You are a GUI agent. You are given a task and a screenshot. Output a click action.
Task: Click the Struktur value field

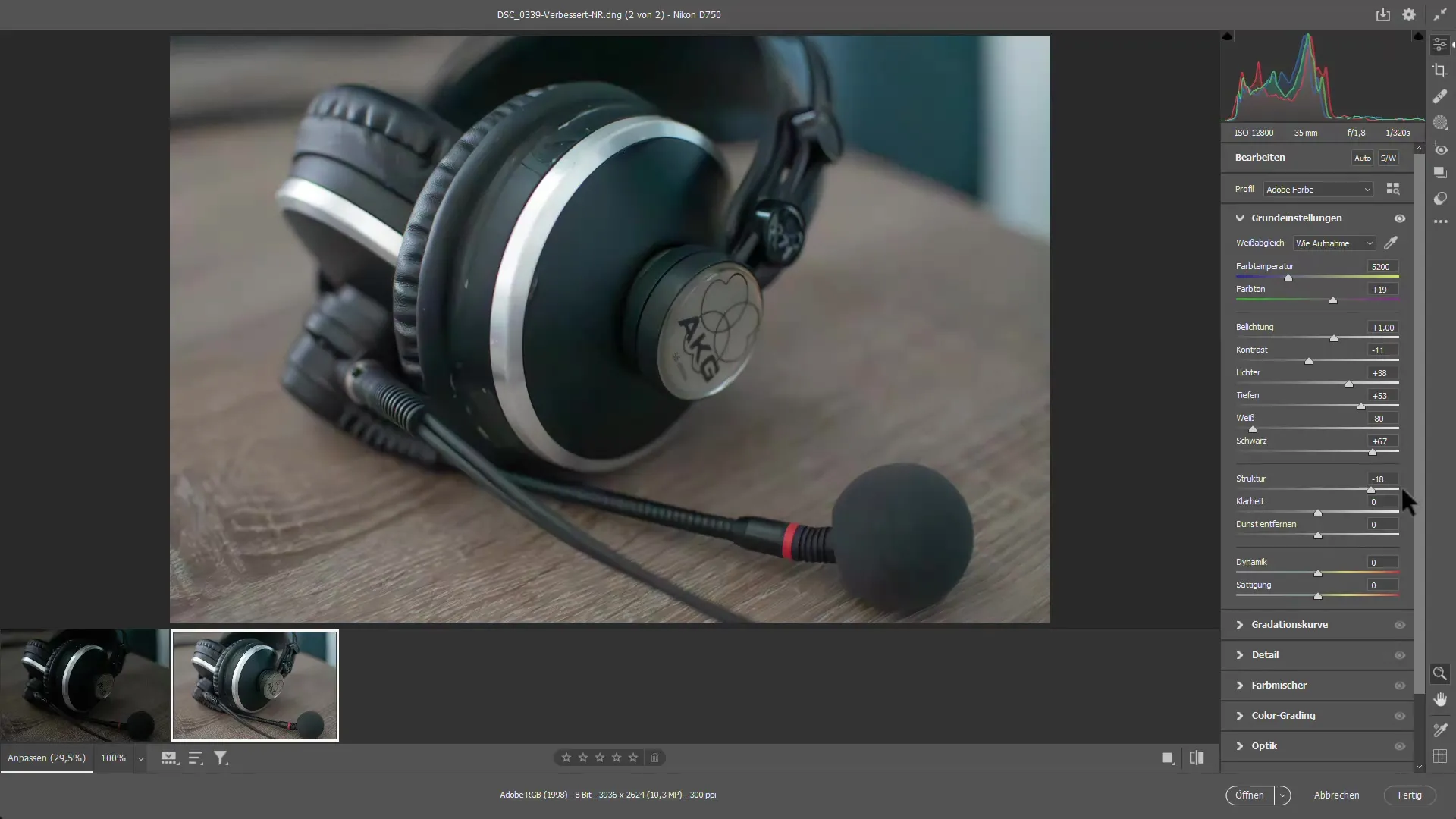coord(1382,479)
